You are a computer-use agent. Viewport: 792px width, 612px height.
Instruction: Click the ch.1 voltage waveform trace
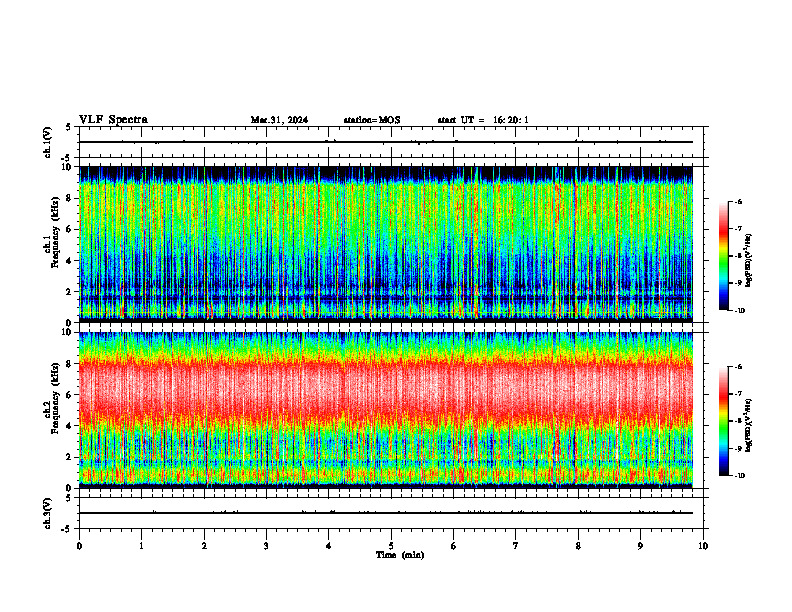[386, 142]
